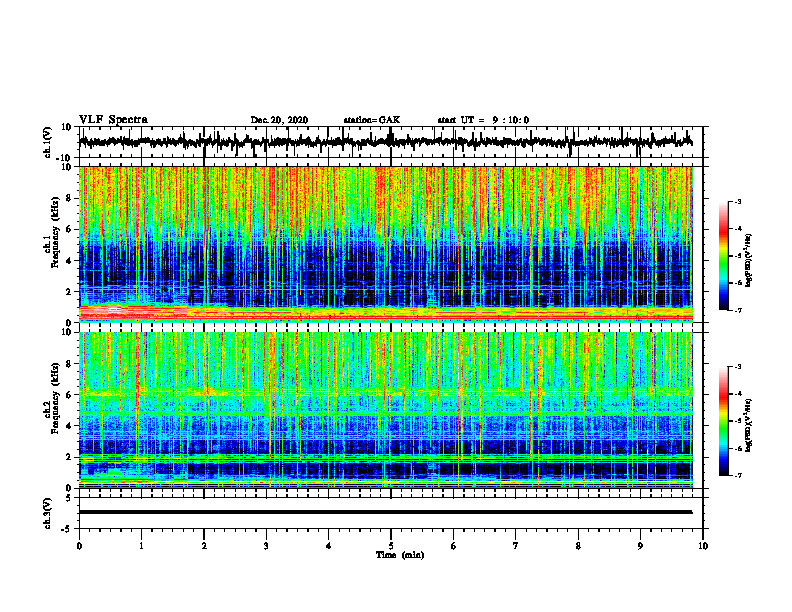Viewport: 792px width, 612px height.
Task: Click the ch.1 log(PSD) color bar
Action: coord(724,256)
